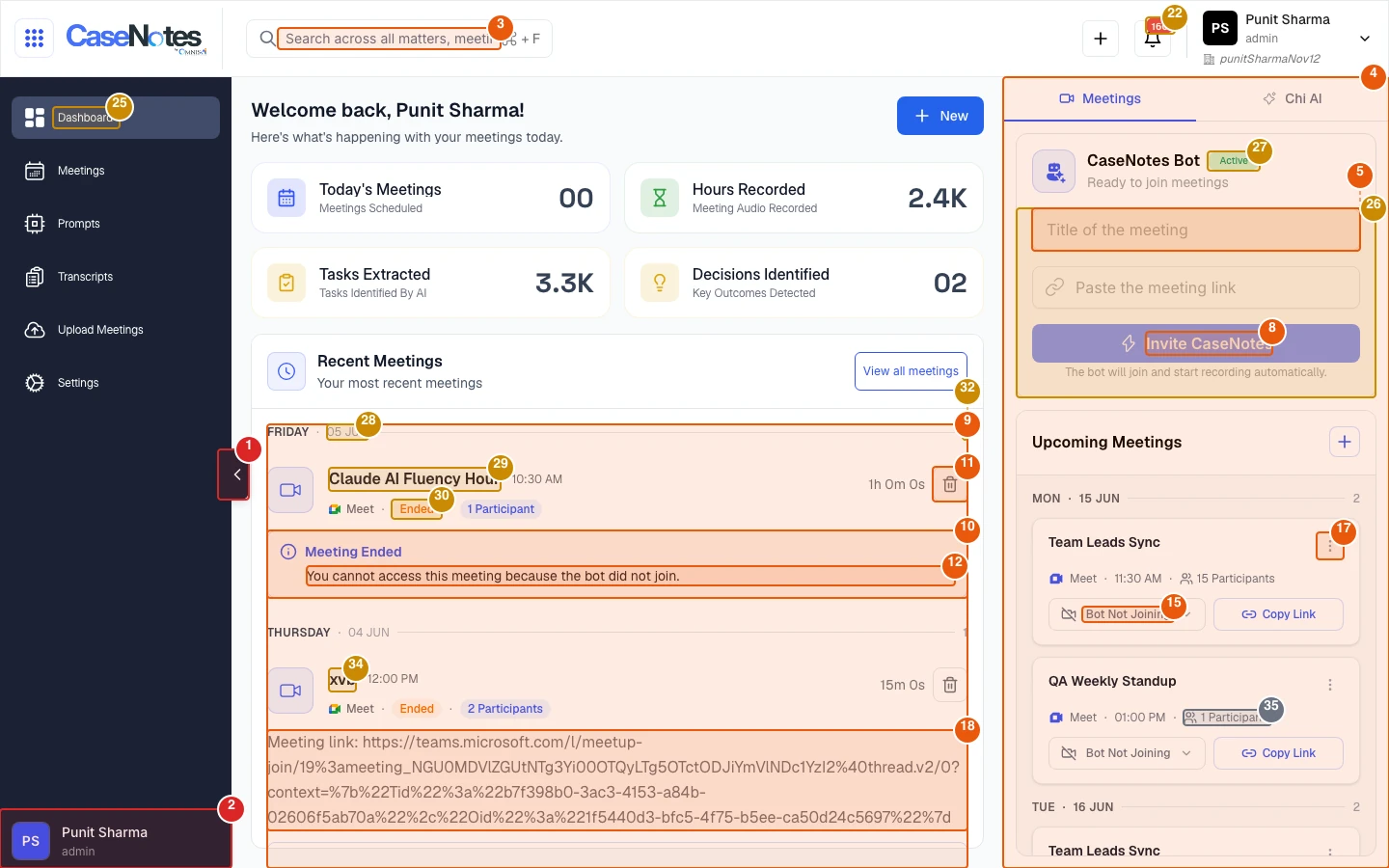Copy link for the 11:30 AM Team Leads Sync
The image size is (1389, 868).
(1278, 614)
